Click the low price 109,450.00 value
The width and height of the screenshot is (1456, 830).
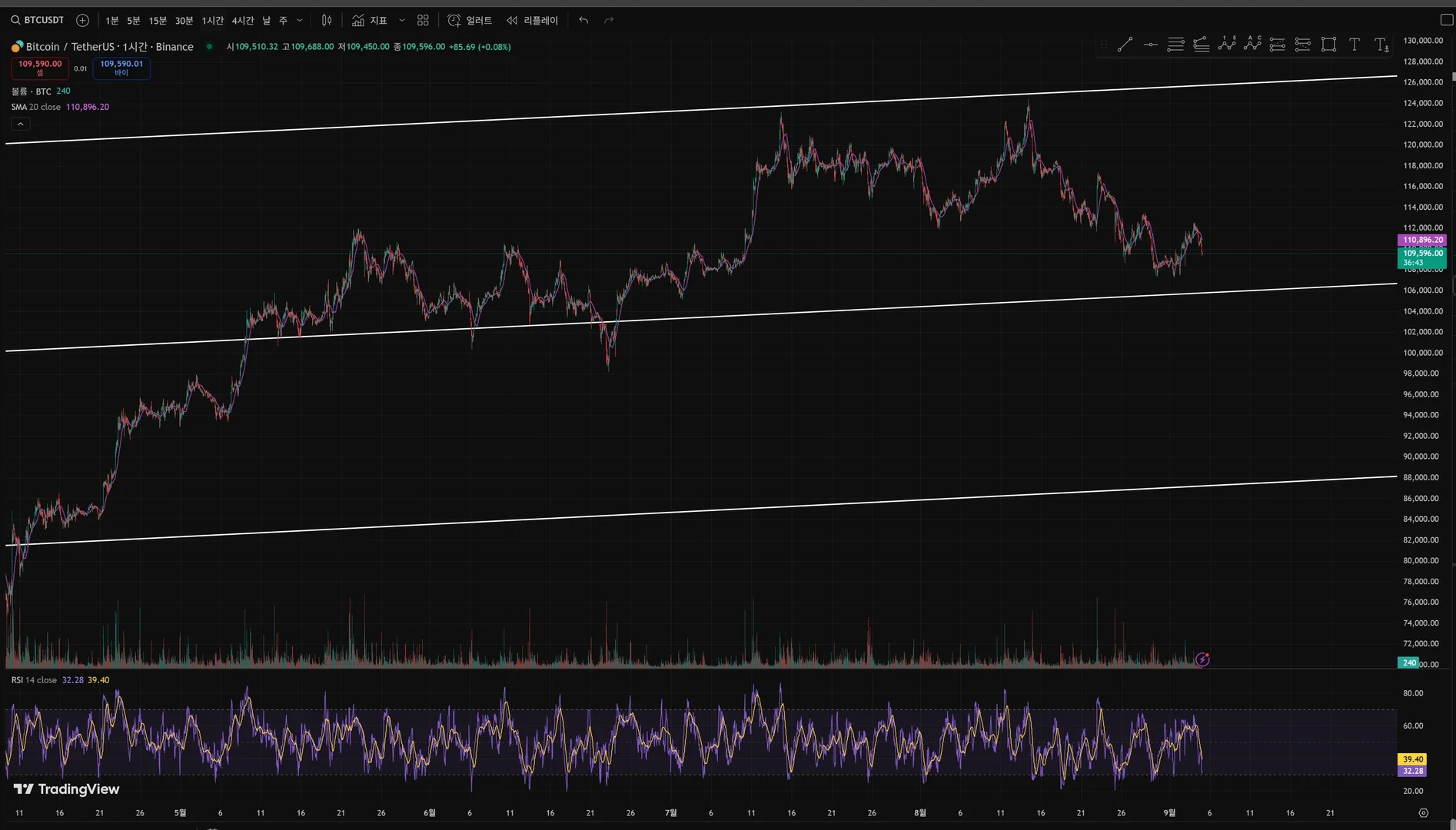click(368, 47)
